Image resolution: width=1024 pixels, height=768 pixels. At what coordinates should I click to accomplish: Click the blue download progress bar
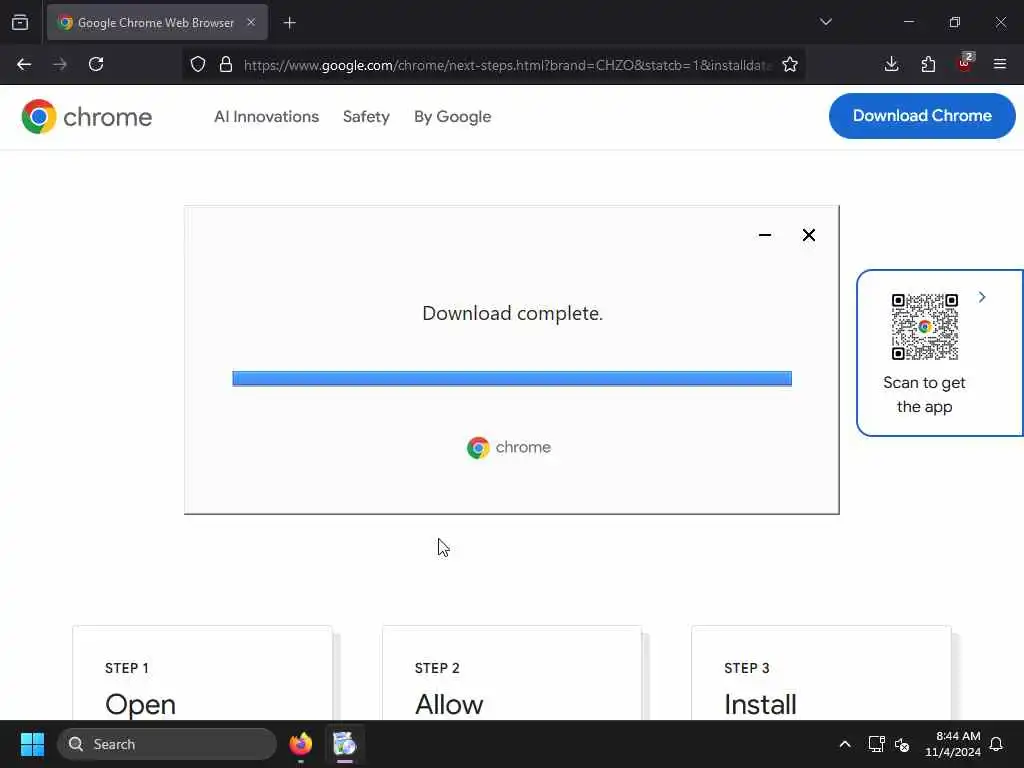point(512,379)
